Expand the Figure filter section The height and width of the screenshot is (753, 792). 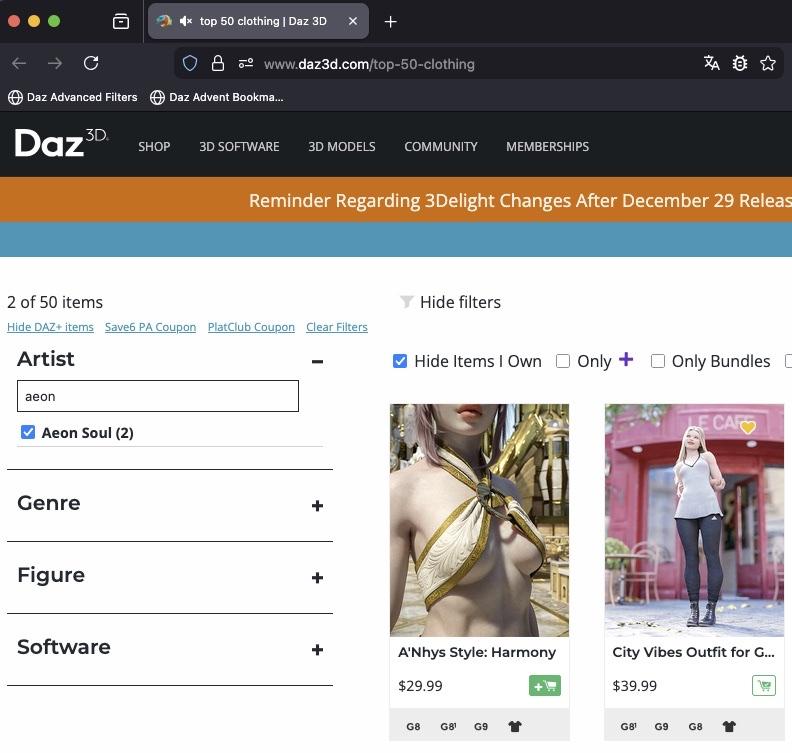[x=317, y=578]
